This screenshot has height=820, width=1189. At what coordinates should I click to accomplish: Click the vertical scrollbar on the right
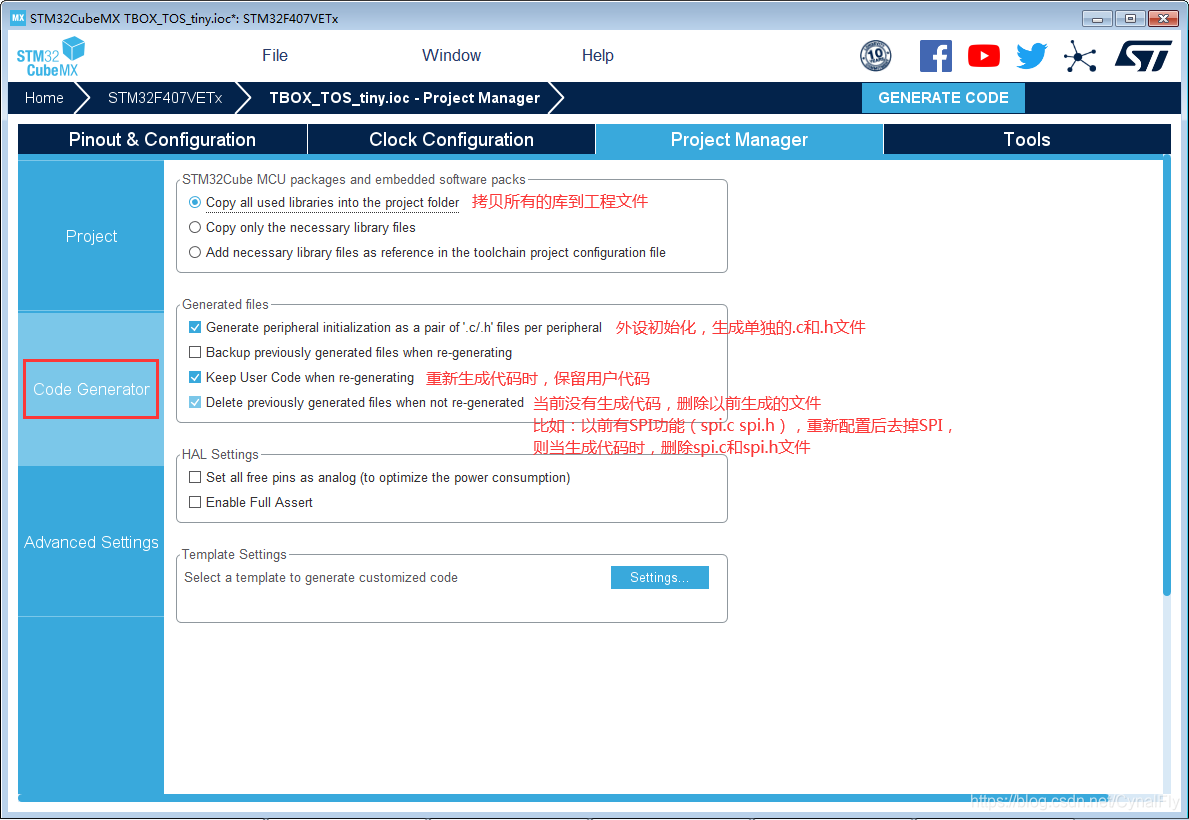point(1166,375)
